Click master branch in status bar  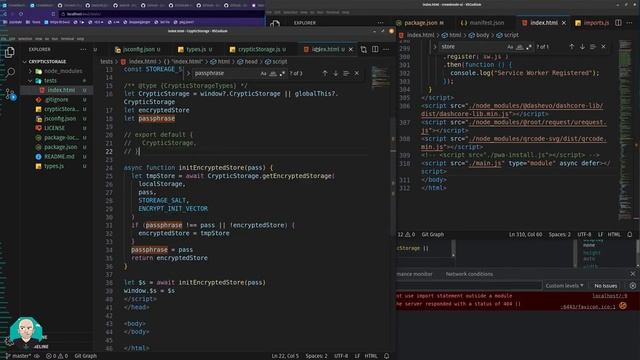click(x=17, y=356)
